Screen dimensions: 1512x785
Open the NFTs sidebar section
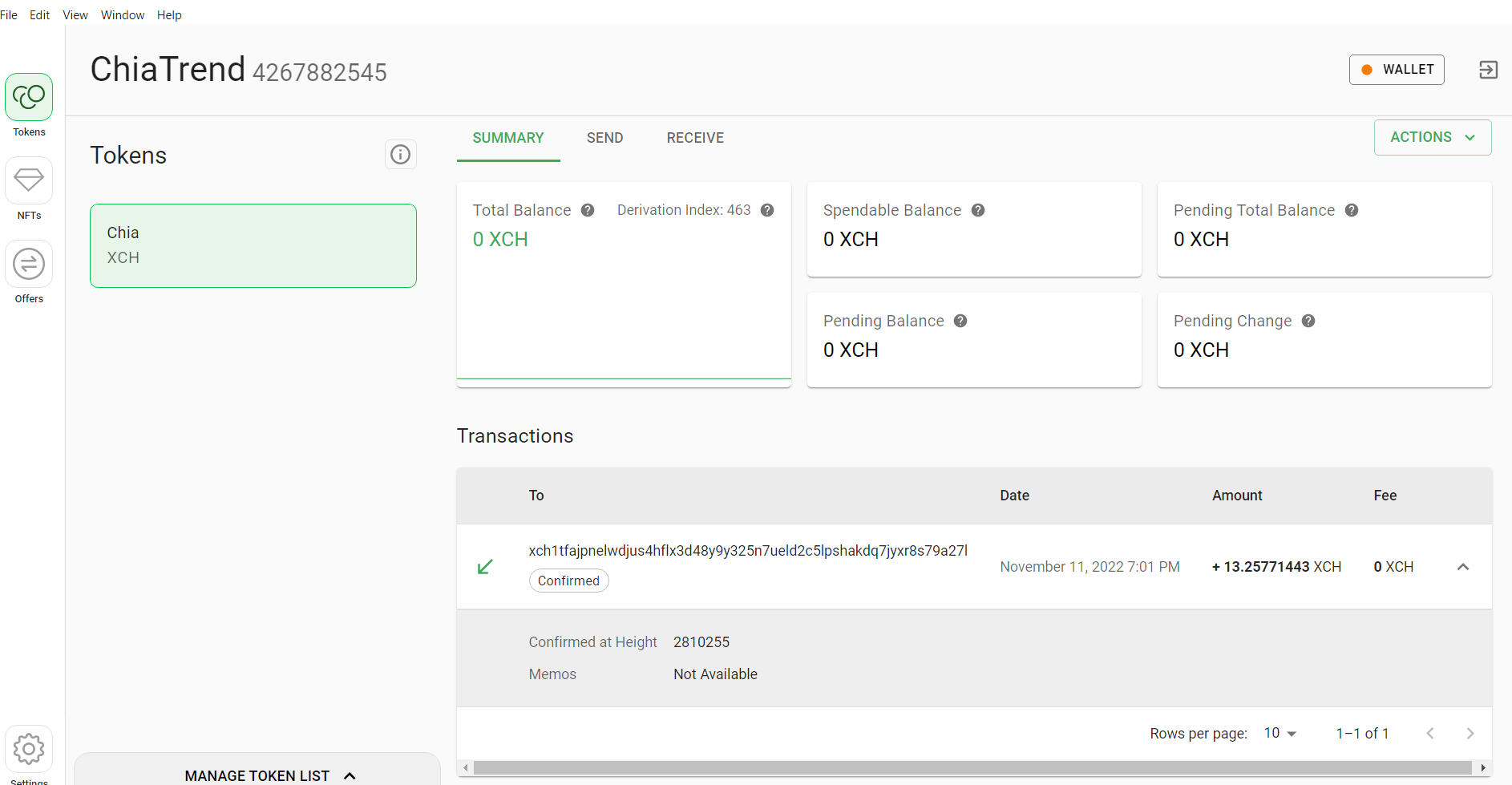pos(29,180)
